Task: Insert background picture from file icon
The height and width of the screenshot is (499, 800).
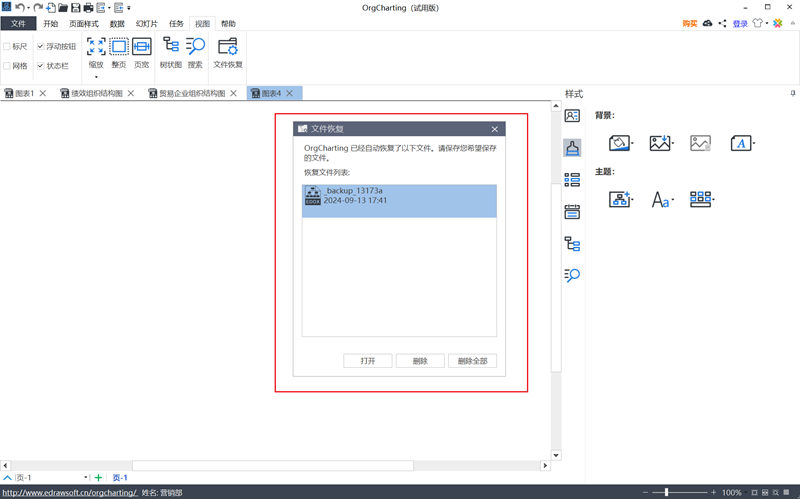Action: 660,143
